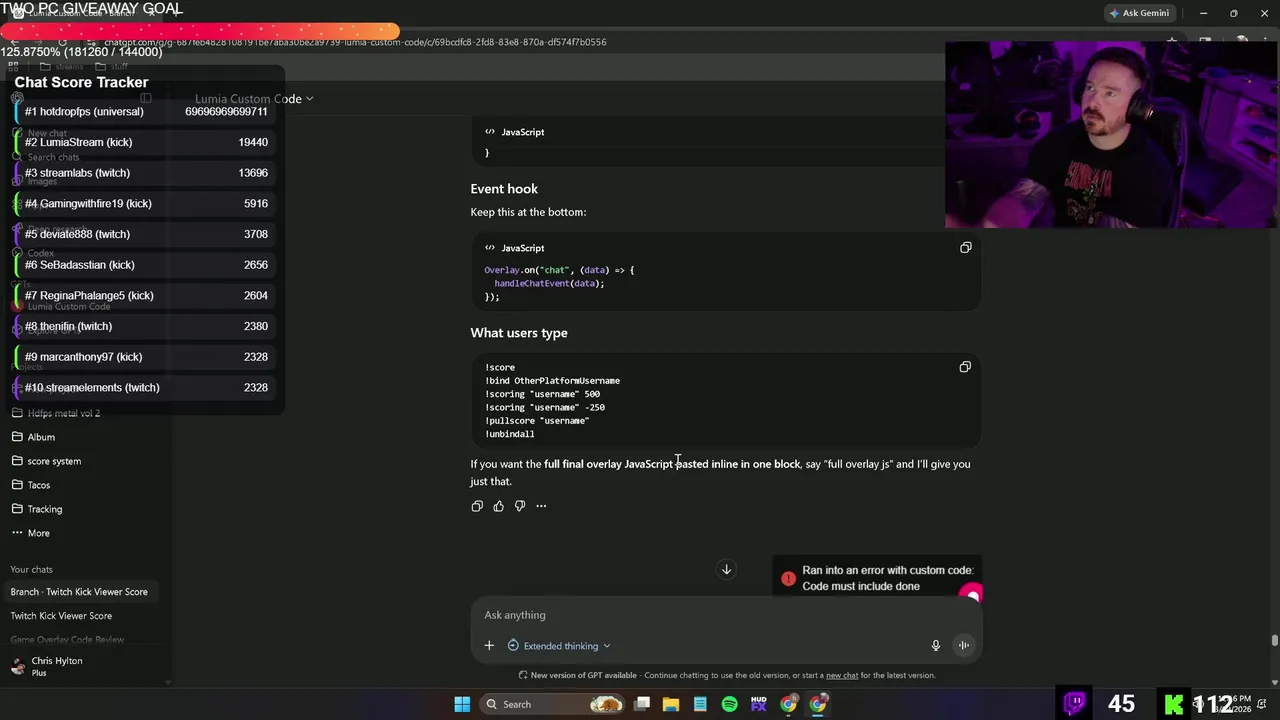
Task: Select #2 LumiaStream (kick) tracker row
Action: click(x=146, y=142)
